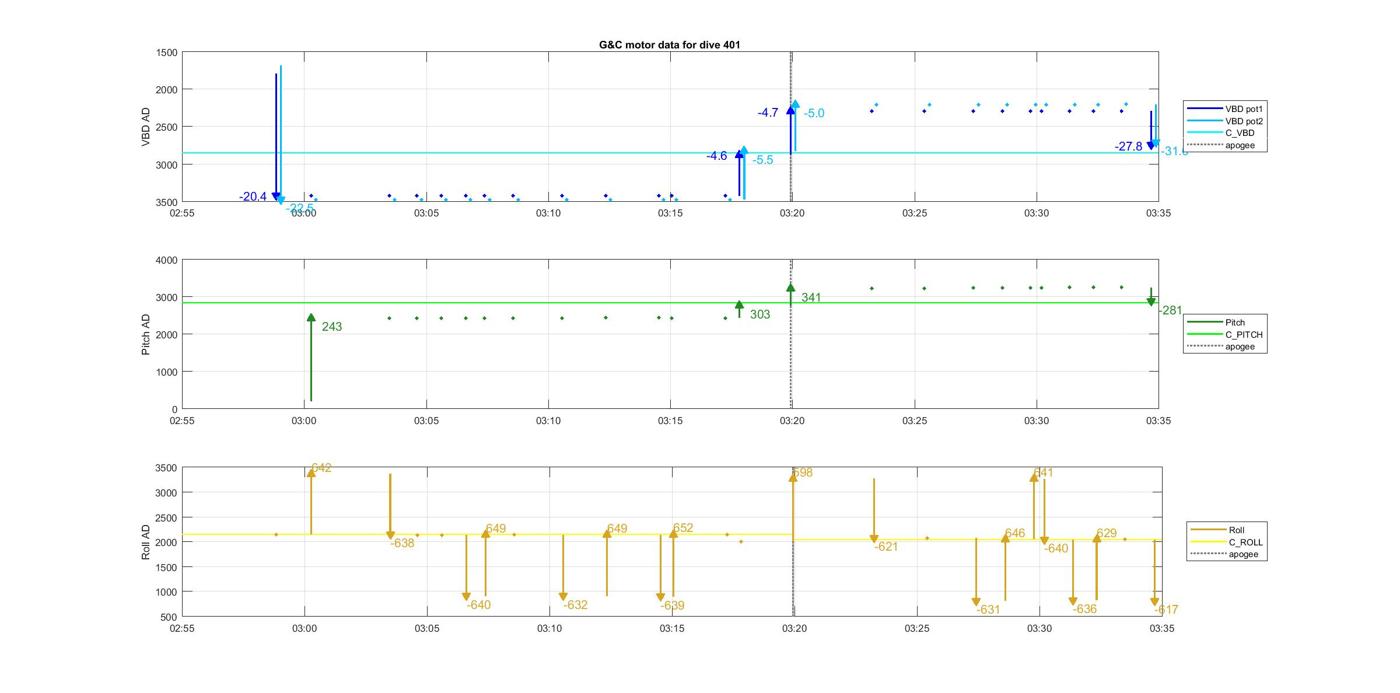Screen dimensions: 1400x693
Task: Click "apogee" in the VBD plot legend
Action: pos(1220,146)
